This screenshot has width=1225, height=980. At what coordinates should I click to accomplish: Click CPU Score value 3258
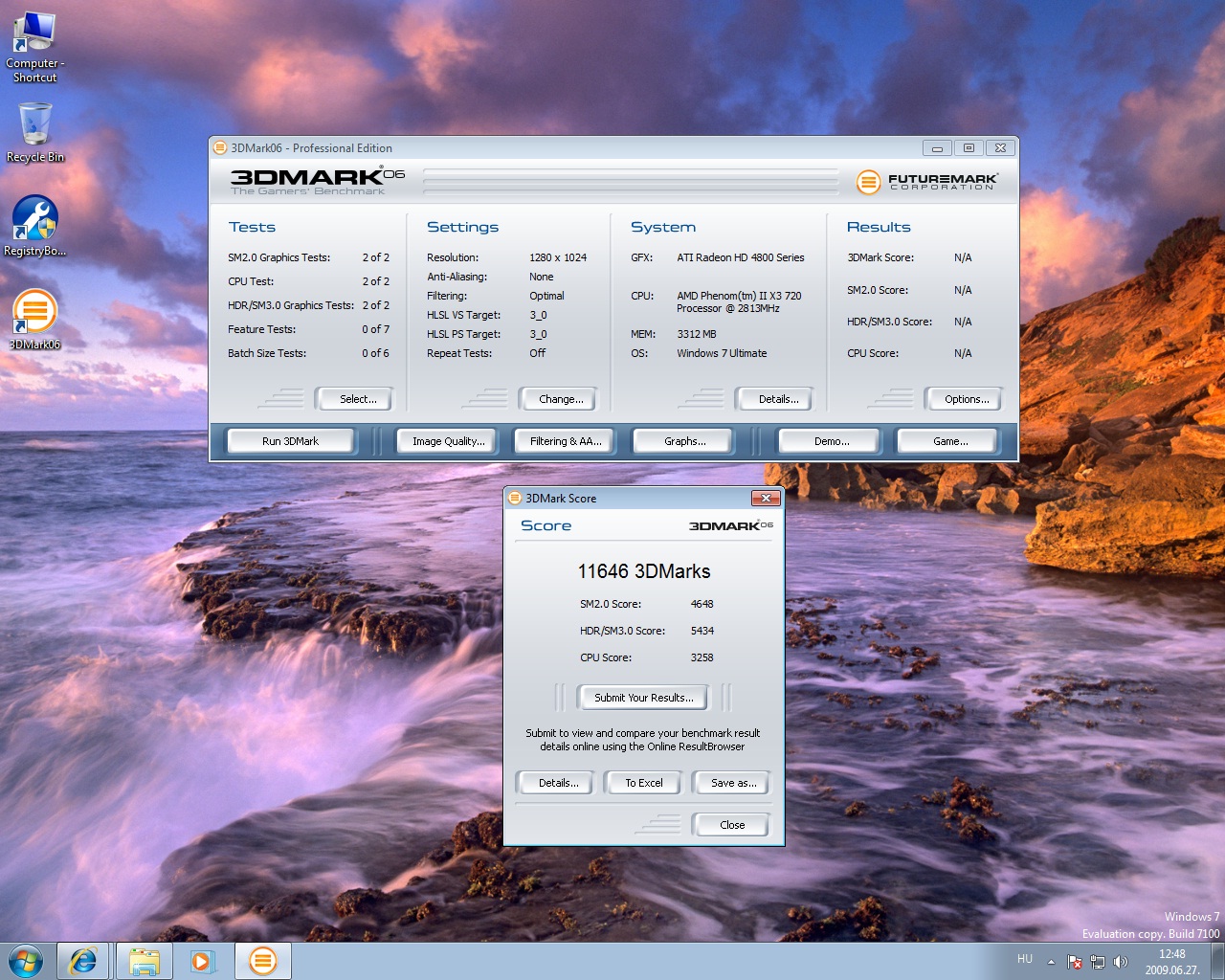point(702,657)
